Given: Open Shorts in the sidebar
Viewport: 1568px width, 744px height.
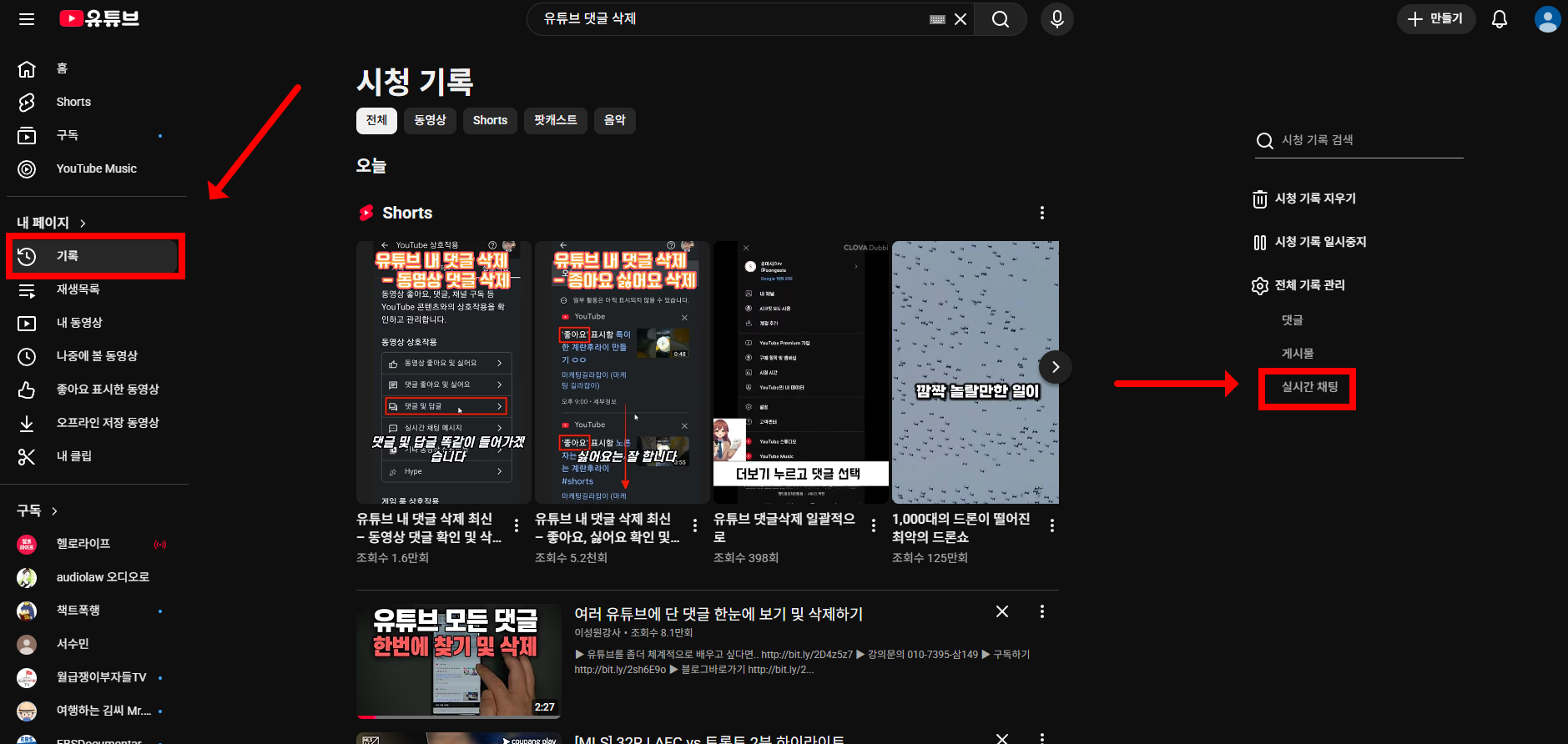Looking at the screenshot, I should coord(97,102).
